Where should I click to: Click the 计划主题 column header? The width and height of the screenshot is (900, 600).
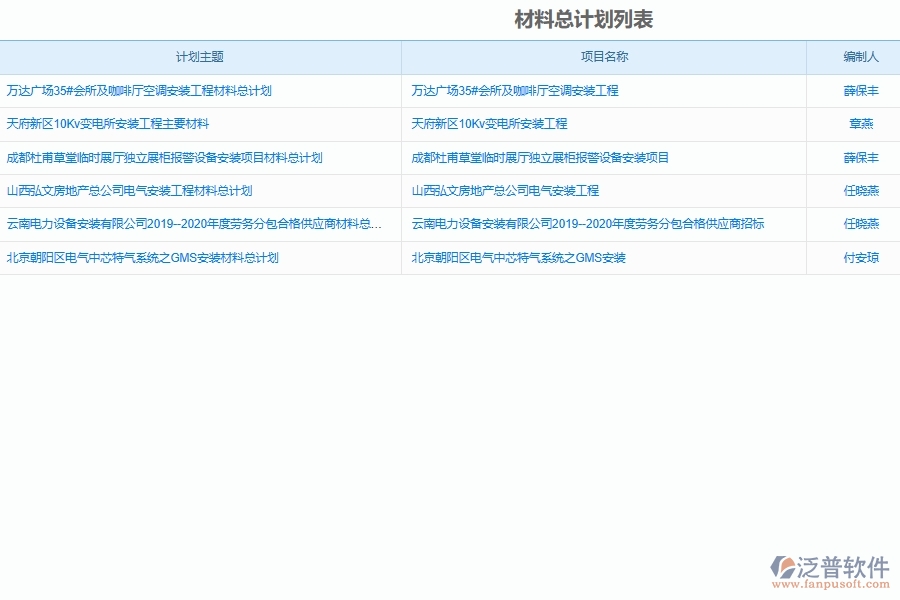pyautogui.click(x=202, y=57)
